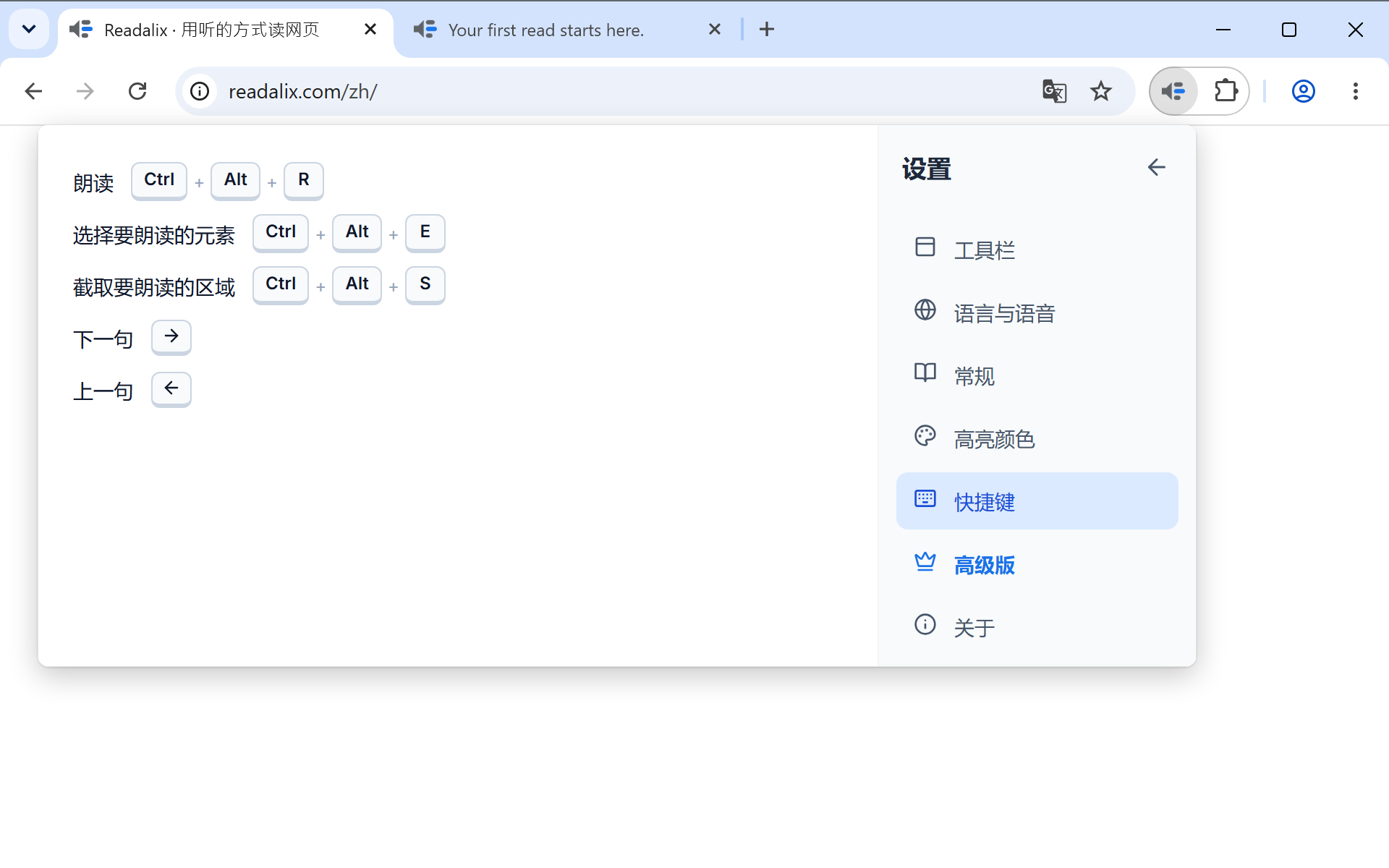Click the 选择要朗读的元素 label

[x=154, y=235]
